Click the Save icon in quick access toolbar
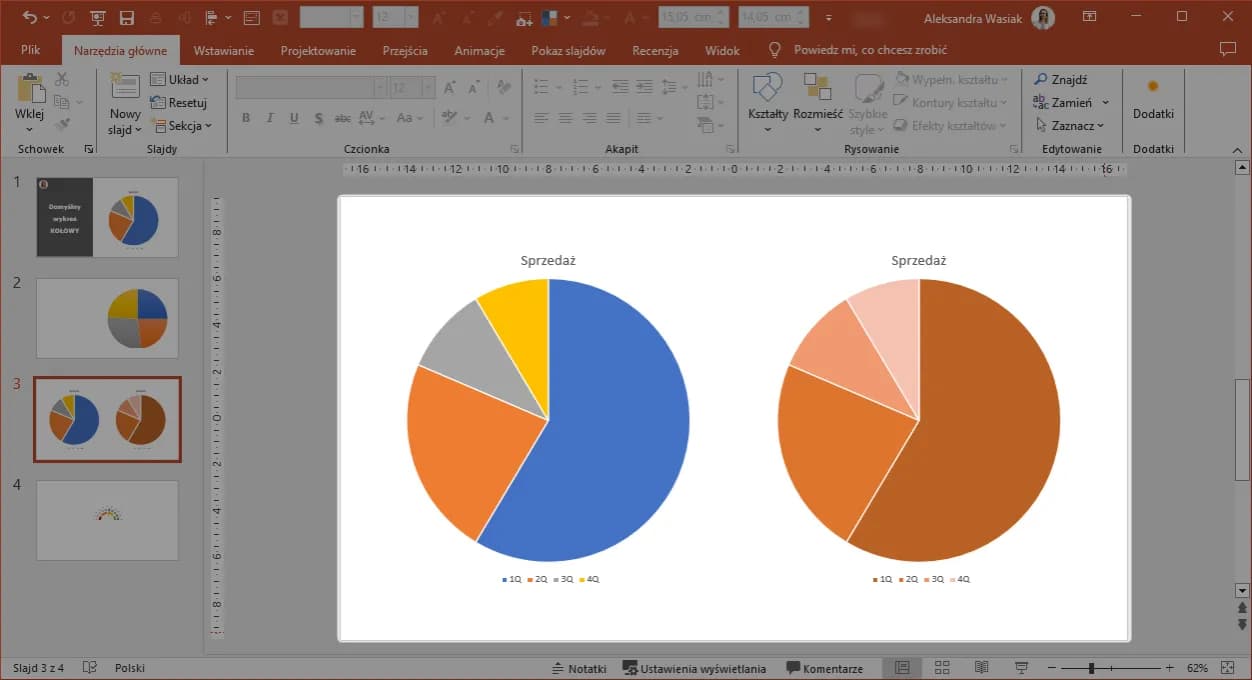 tap(127, 18)
